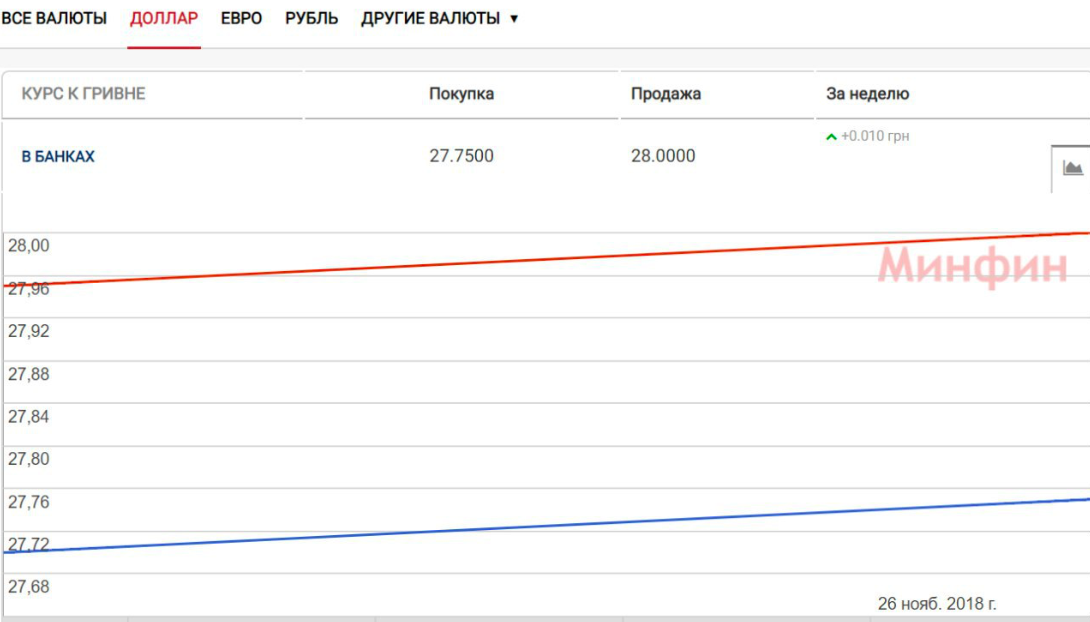Click the Продажа column header
This screenshot has height=622, width=1090.
(665, 94)
